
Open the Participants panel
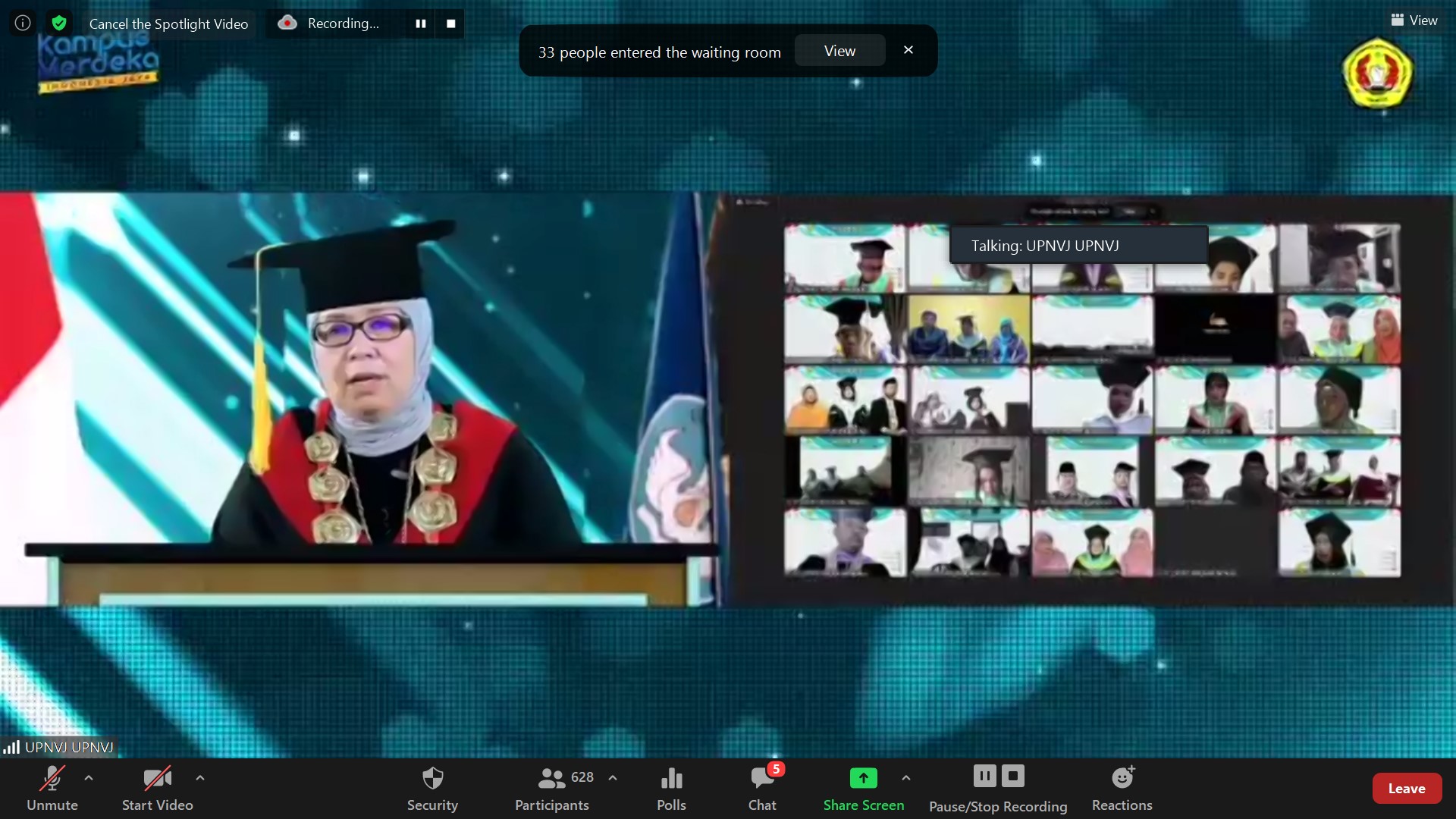click(552, 787)
